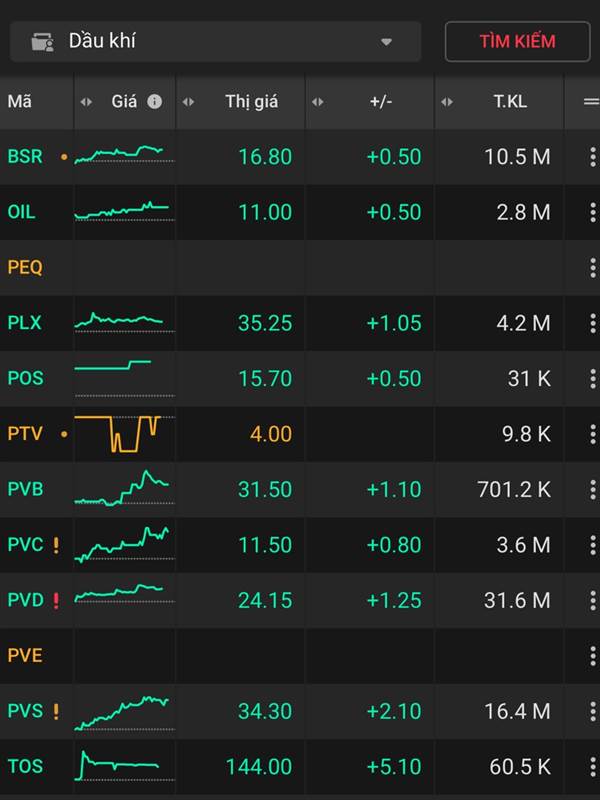The height and width of the screenshot is (800, 600).
Task: Click yellow warning icon next to PVC
Action: point(56,546)
